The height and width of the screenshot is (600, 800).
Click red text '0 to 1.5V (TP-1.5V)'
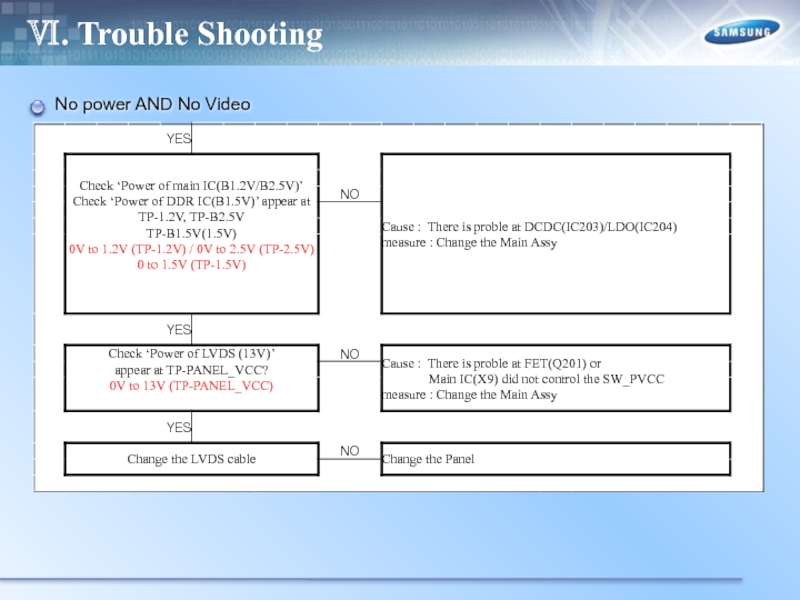[x=191, y=265]
